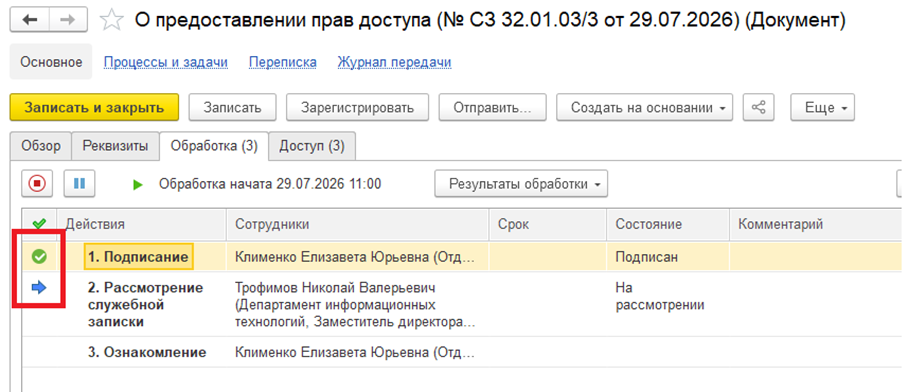Click the share icon button

pos(759,108)
